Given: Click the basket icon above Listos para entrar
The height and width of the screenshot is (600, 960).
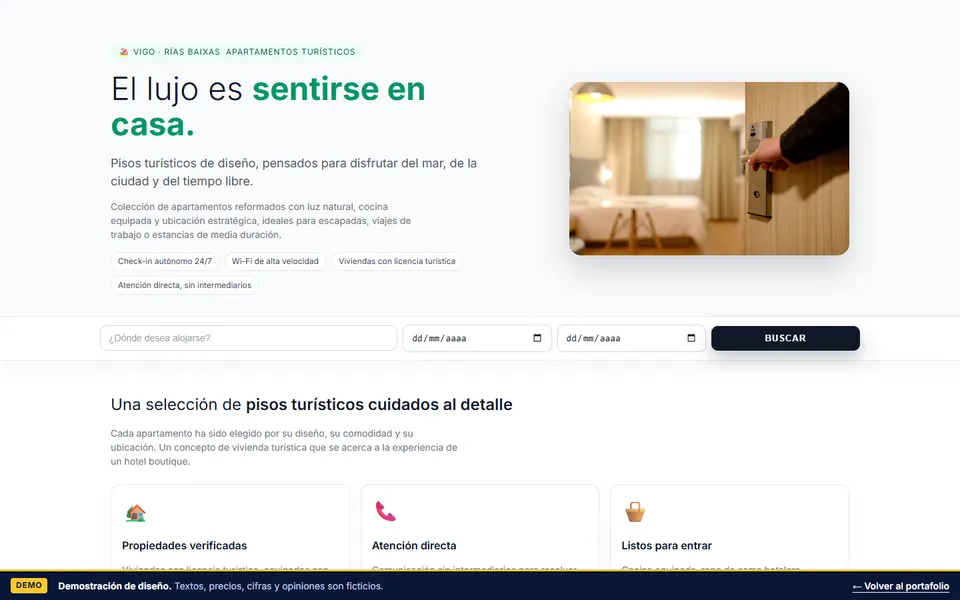Looking at the screenshot, I should pos(635,512).
